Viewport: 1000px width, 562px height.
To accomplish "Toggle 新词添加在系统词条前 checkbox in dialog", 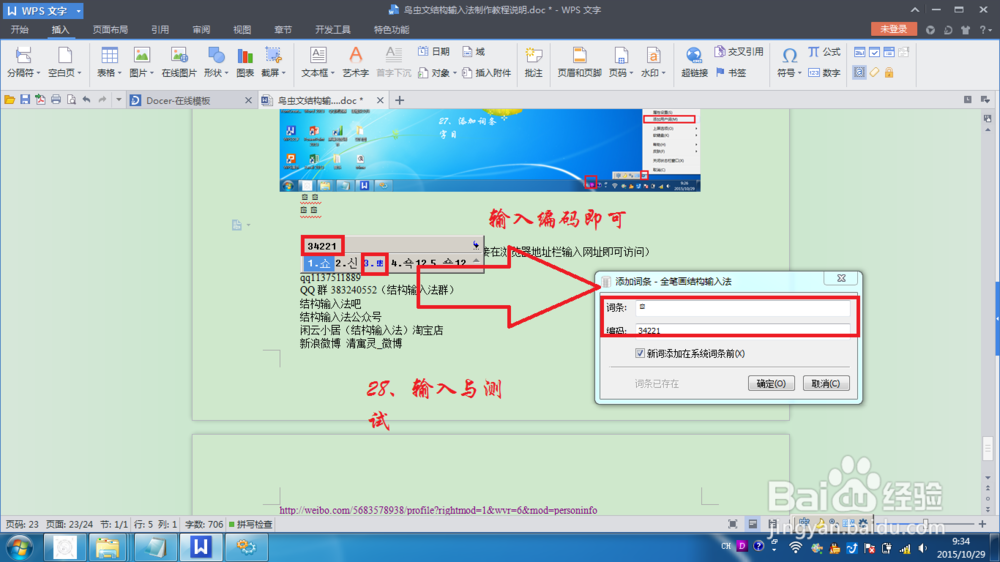I will pos(640,353).
